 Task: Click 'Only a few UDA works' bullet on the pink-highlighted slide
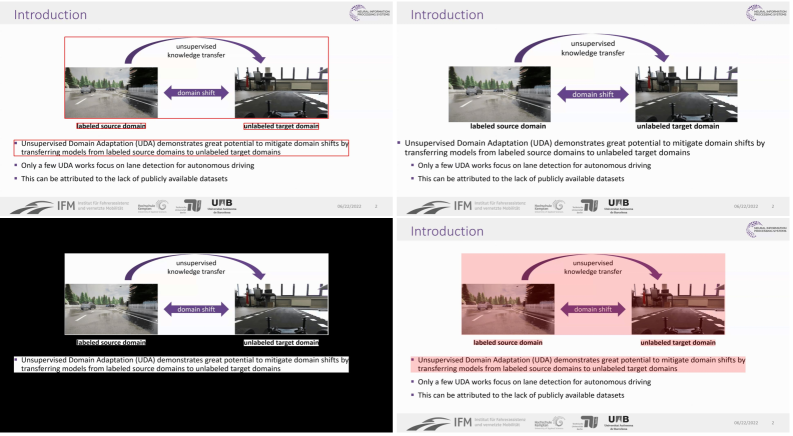pyautogui.click(x=531, y=382)
